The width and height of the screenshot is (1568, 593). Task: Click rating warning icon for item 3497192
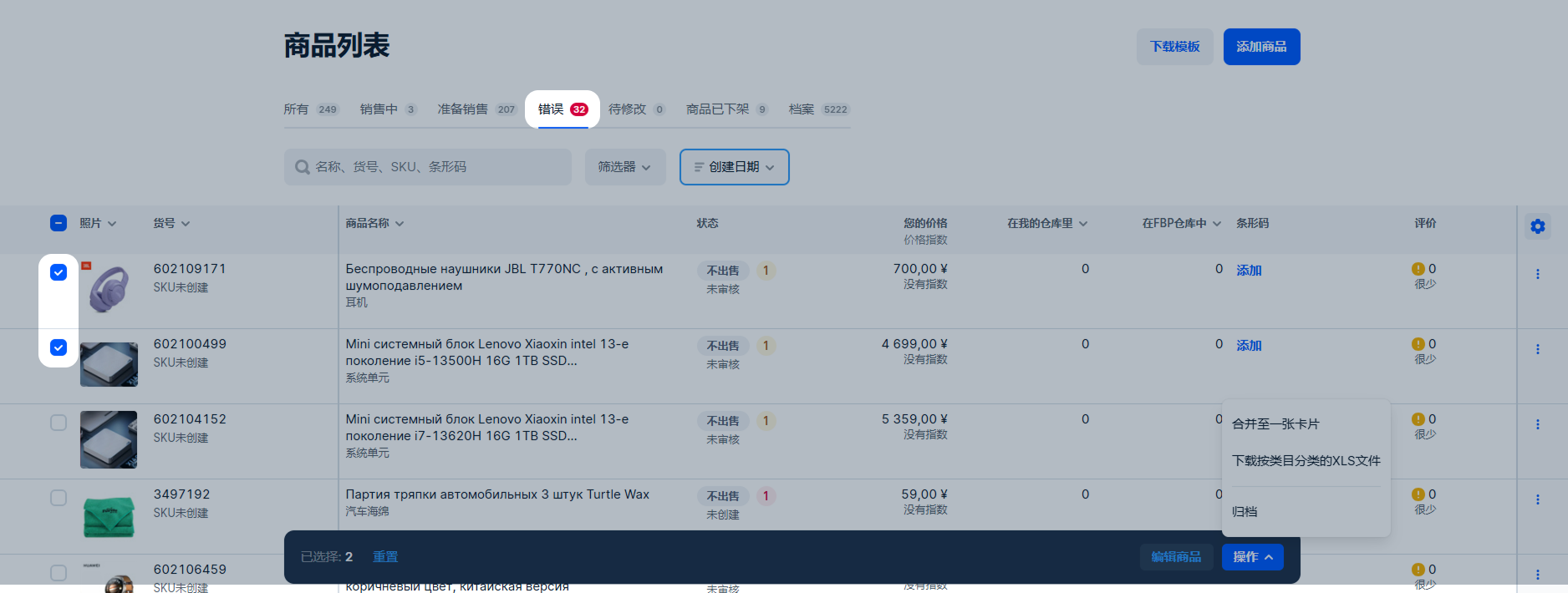point(1418,494)
